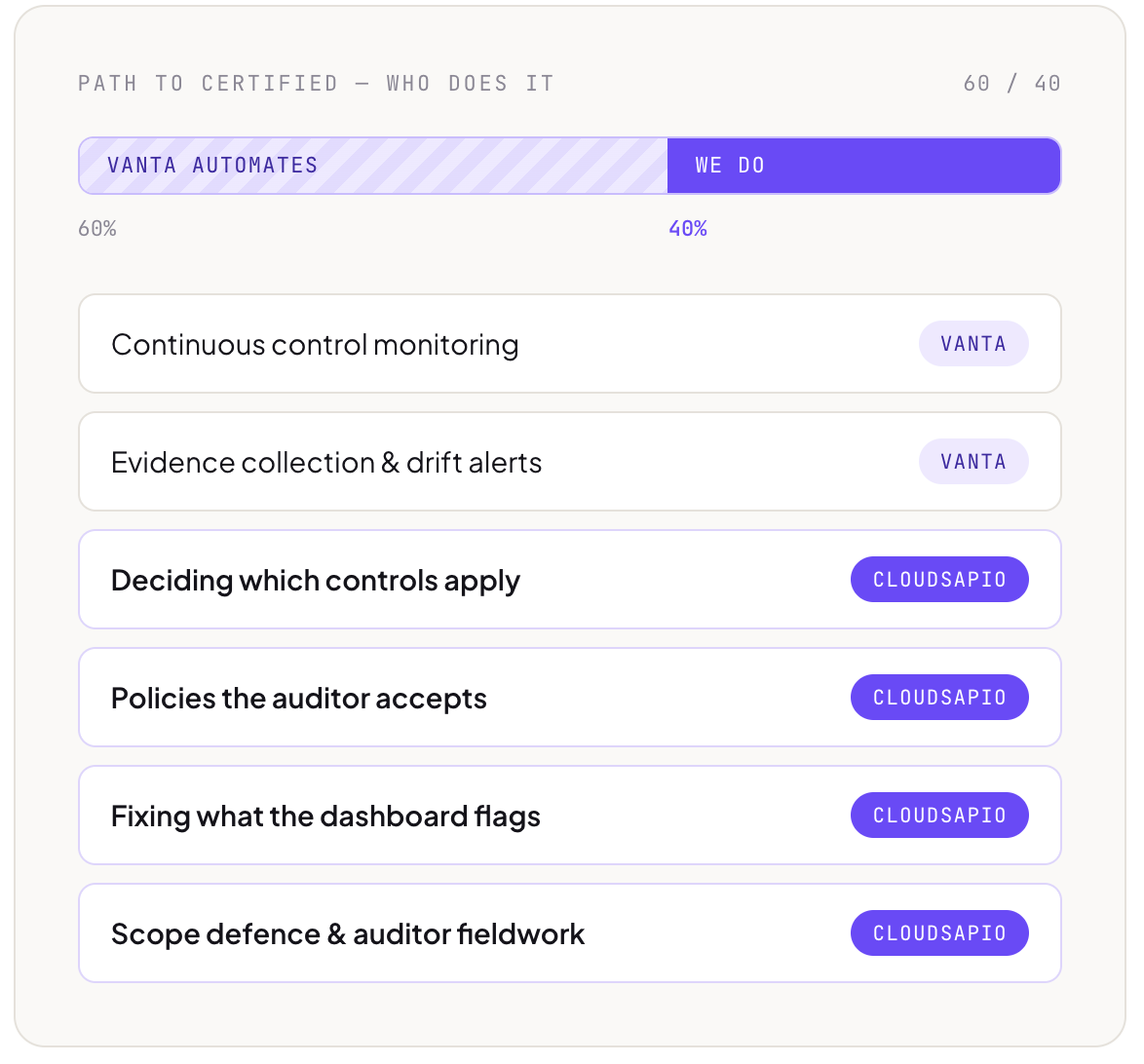The height and width of the screenshot is (1064, 1144).
Task: Open the Policies the auditor accepts row
Action: (570, 698)
